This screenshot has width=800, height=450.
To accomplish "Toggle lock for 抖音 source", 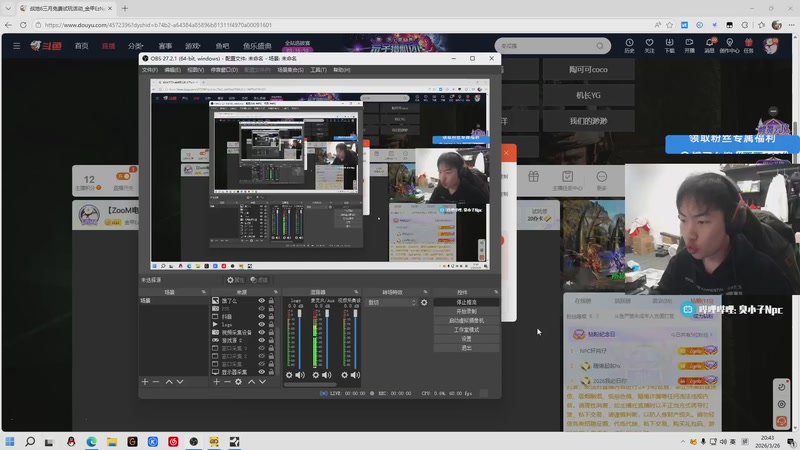I will tap(271, 316).
